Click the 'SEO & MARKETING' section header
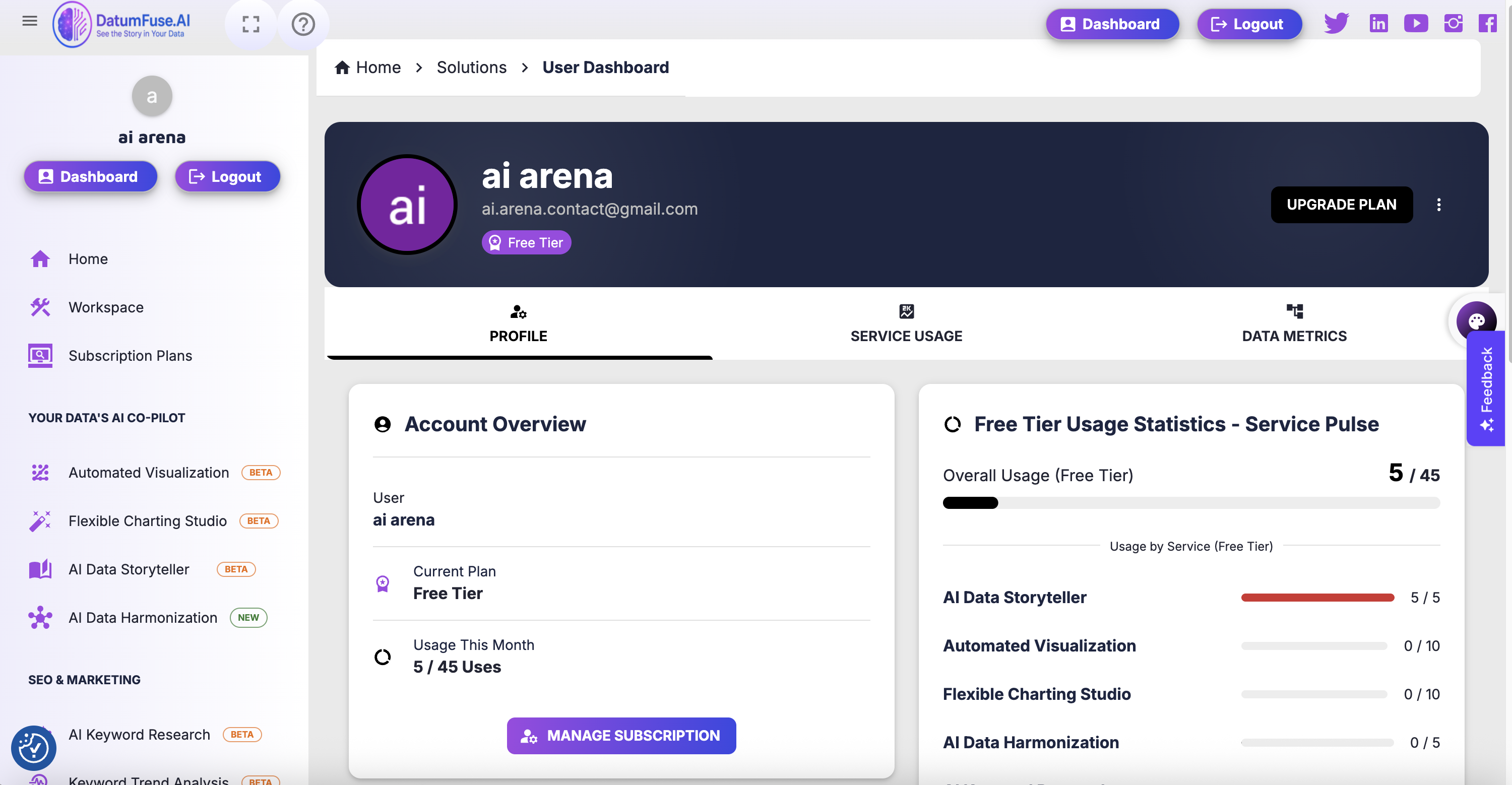Screen dimensions: 1512x785 pos(85,679)
